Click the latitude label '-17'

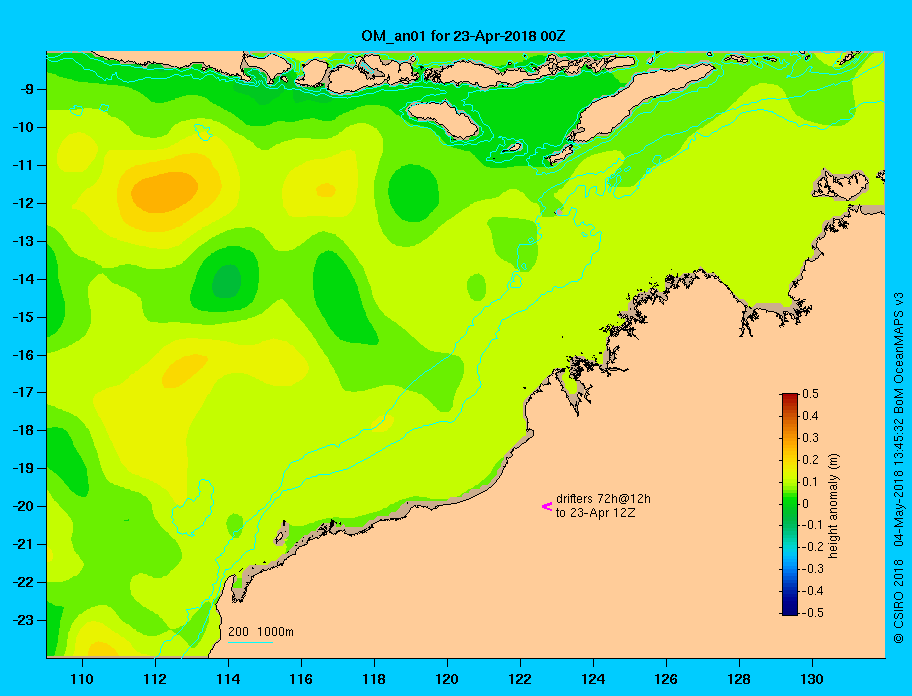pyautogui.click(x=24, y=392)
